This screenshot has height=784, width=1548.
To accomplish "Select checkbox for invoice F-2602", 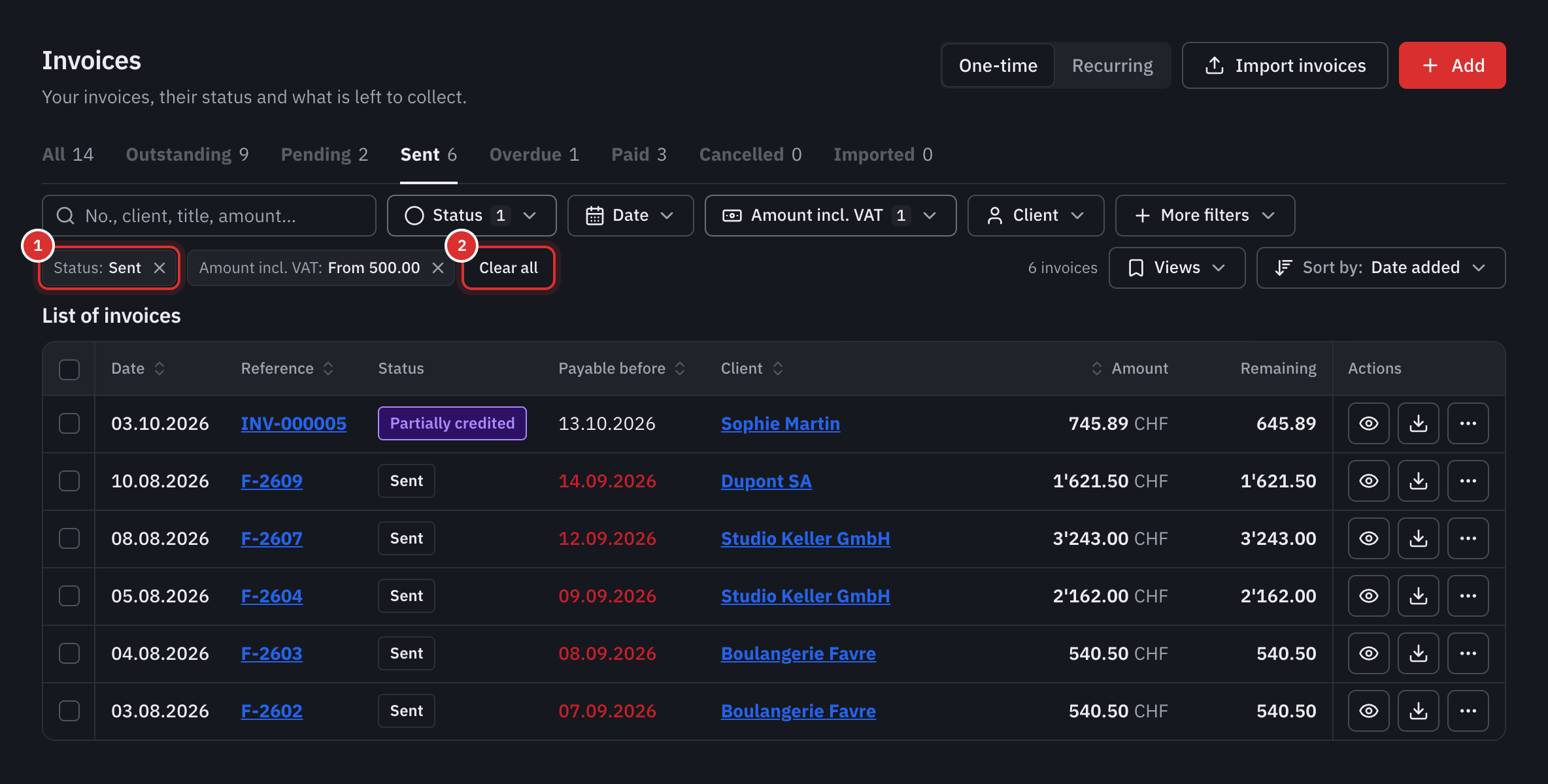I will pyautogui.click(x=69, y=711).
